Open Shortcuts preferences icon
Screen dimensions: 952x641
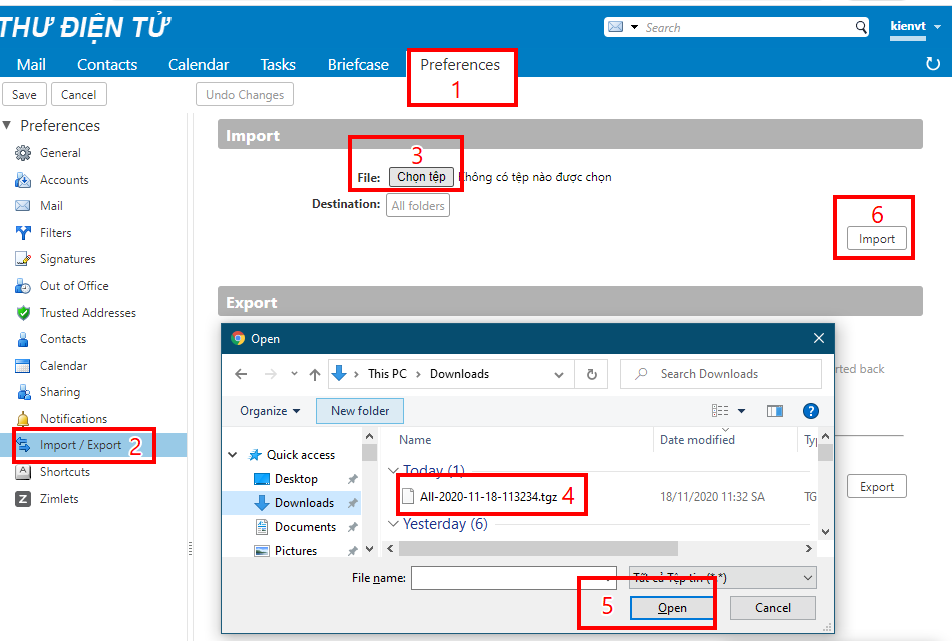(x=23, y=472)
